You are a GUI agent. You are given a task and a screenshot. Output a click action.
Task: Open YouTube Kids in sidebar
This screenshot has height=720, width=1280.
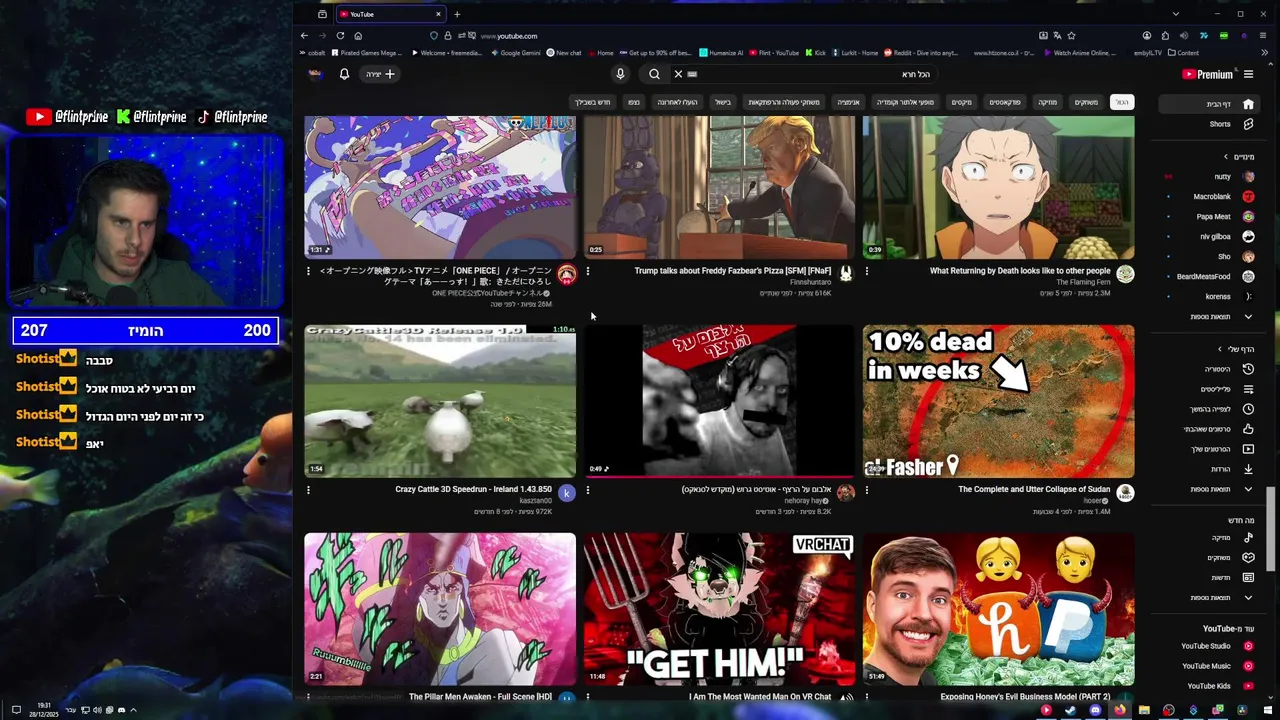(x=1208, y=686)
